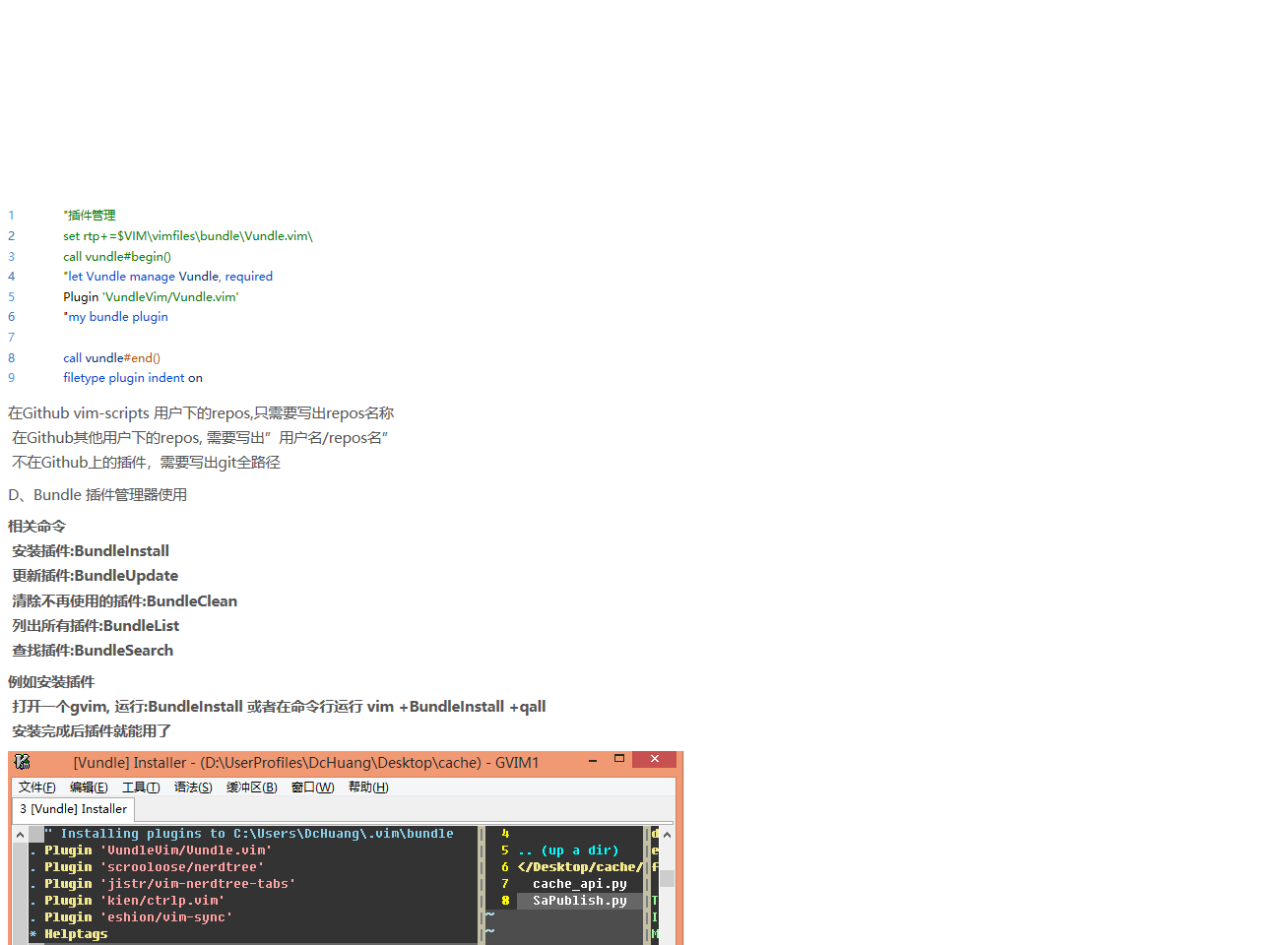This screenshot has height=945, width=1288.
Task: Click code line 'filetype plugin indent on'
Action: [x=133, y=378]
